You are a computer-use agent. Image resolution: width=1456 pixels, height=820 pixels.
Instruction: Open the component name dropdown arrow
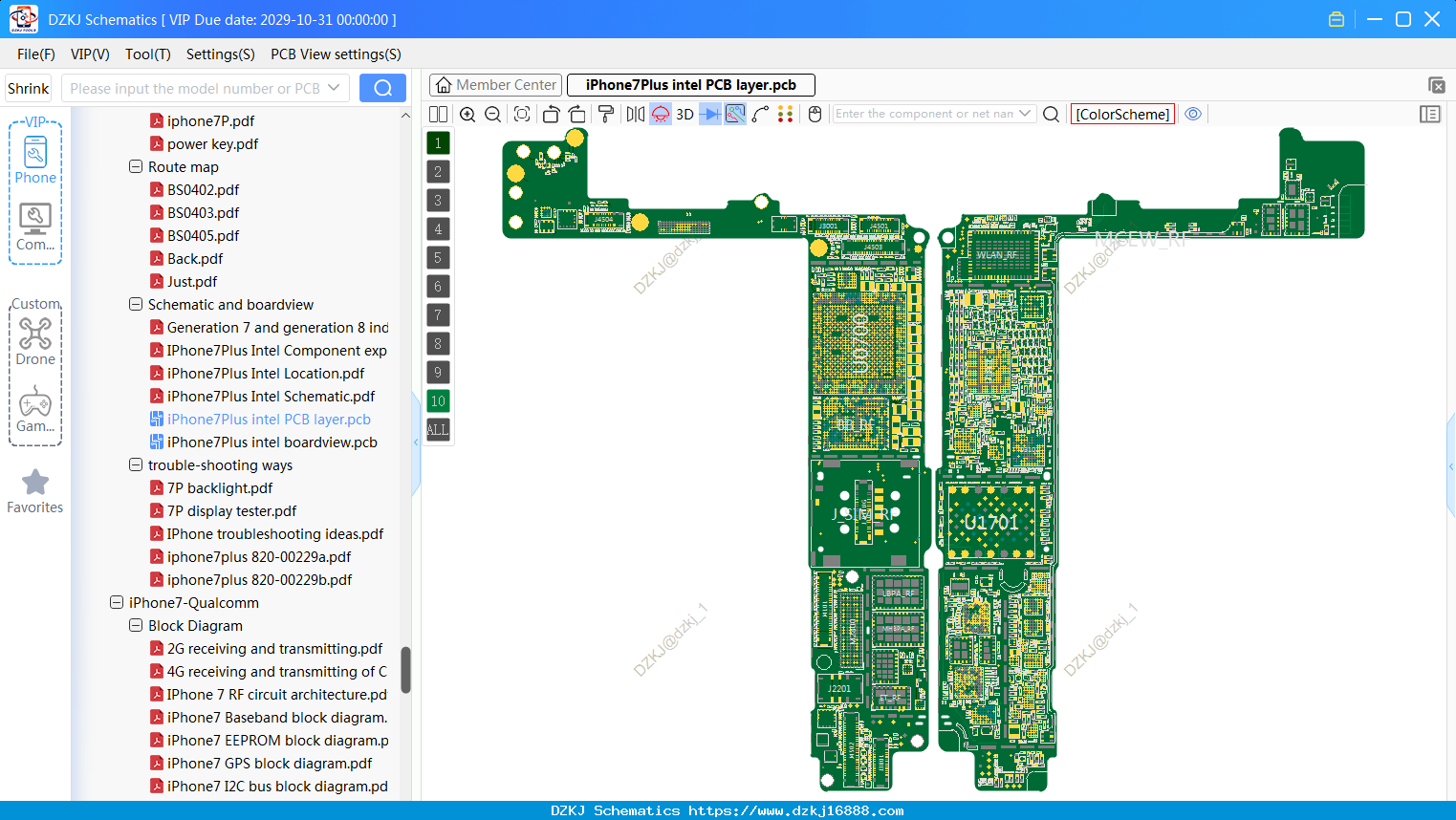pyautogui.click(x=1025, y=114)
